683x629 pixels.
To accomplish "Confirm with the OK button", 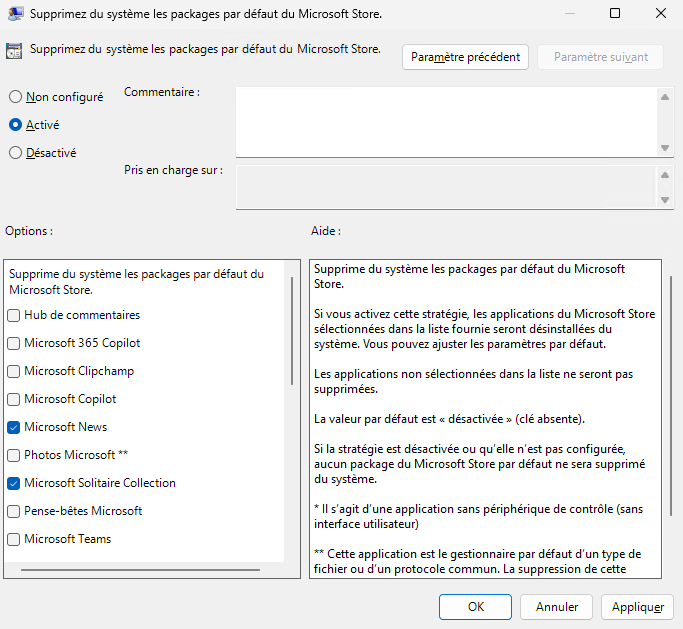I will click(x=475, y=607).
